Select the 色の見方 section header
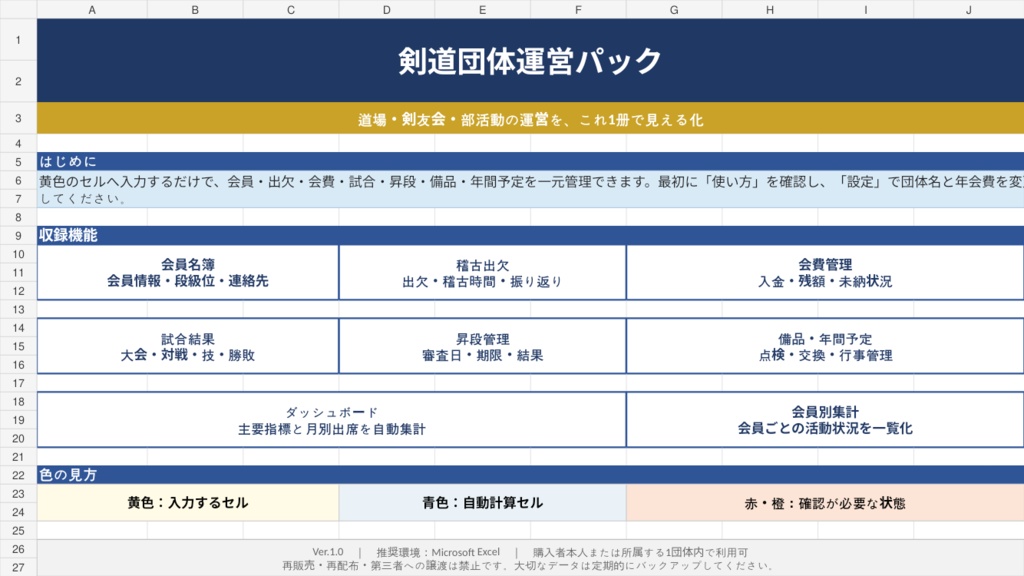Screen dimensions: 1024x576 coord(530,475)
